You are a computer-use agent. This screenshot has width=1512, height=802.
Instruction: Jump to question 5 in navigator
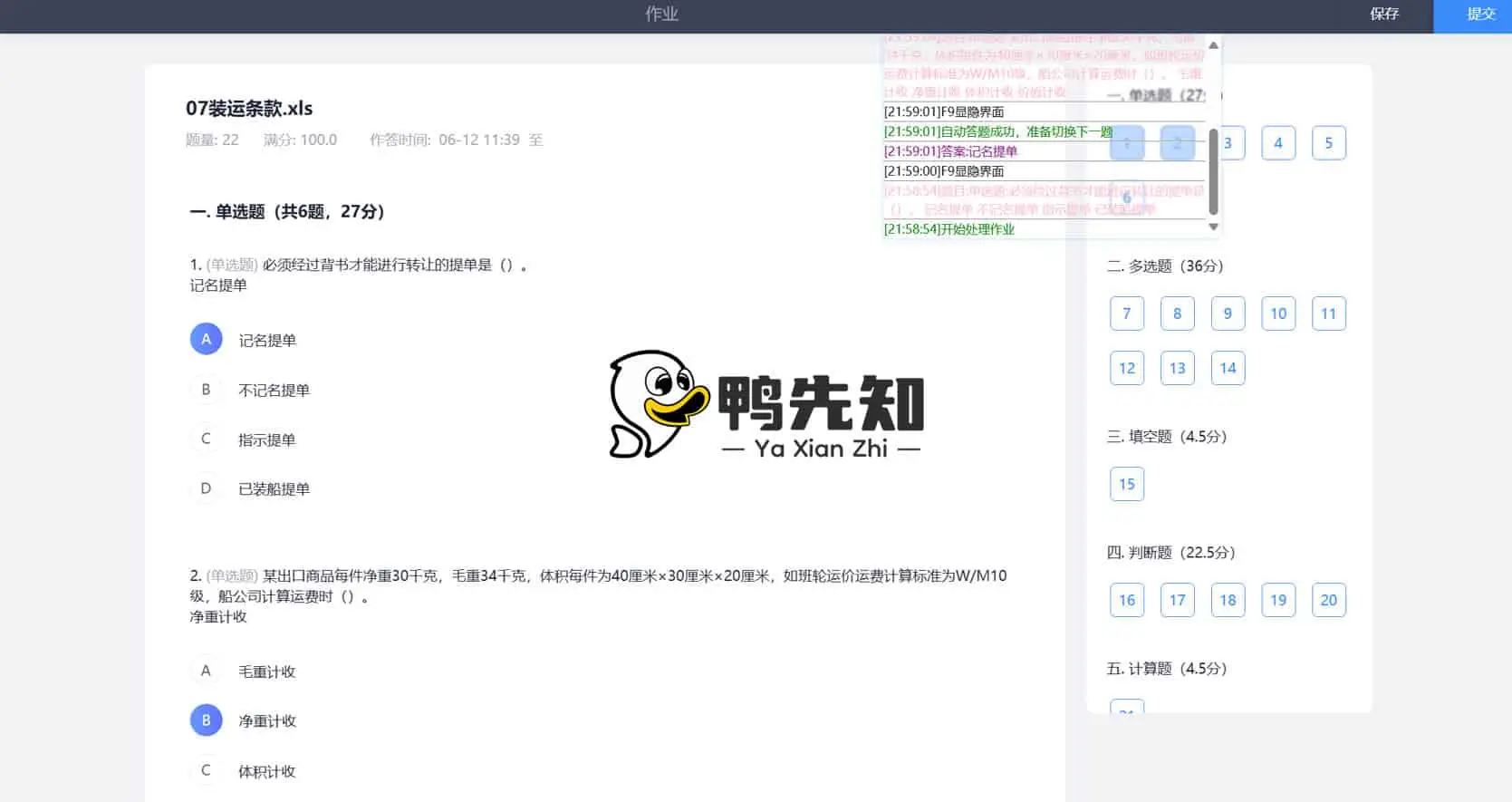[1329, 142]
